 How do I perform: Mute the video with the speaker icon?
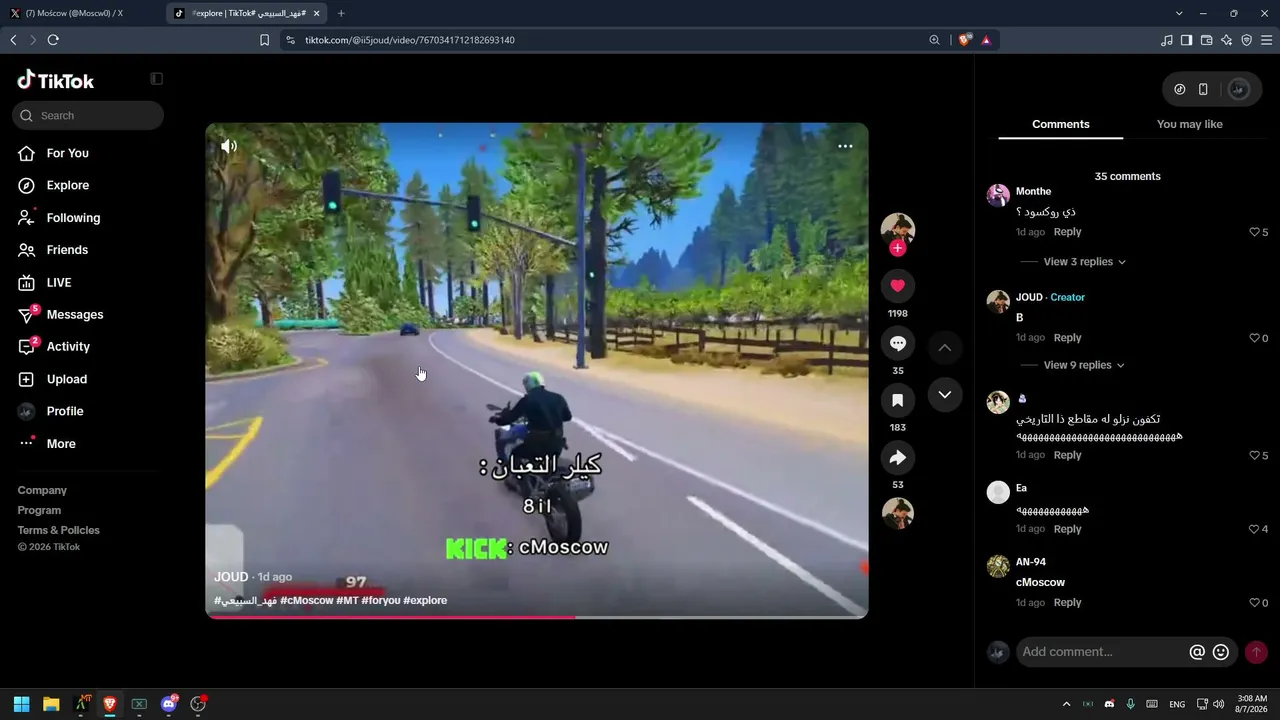229,146
